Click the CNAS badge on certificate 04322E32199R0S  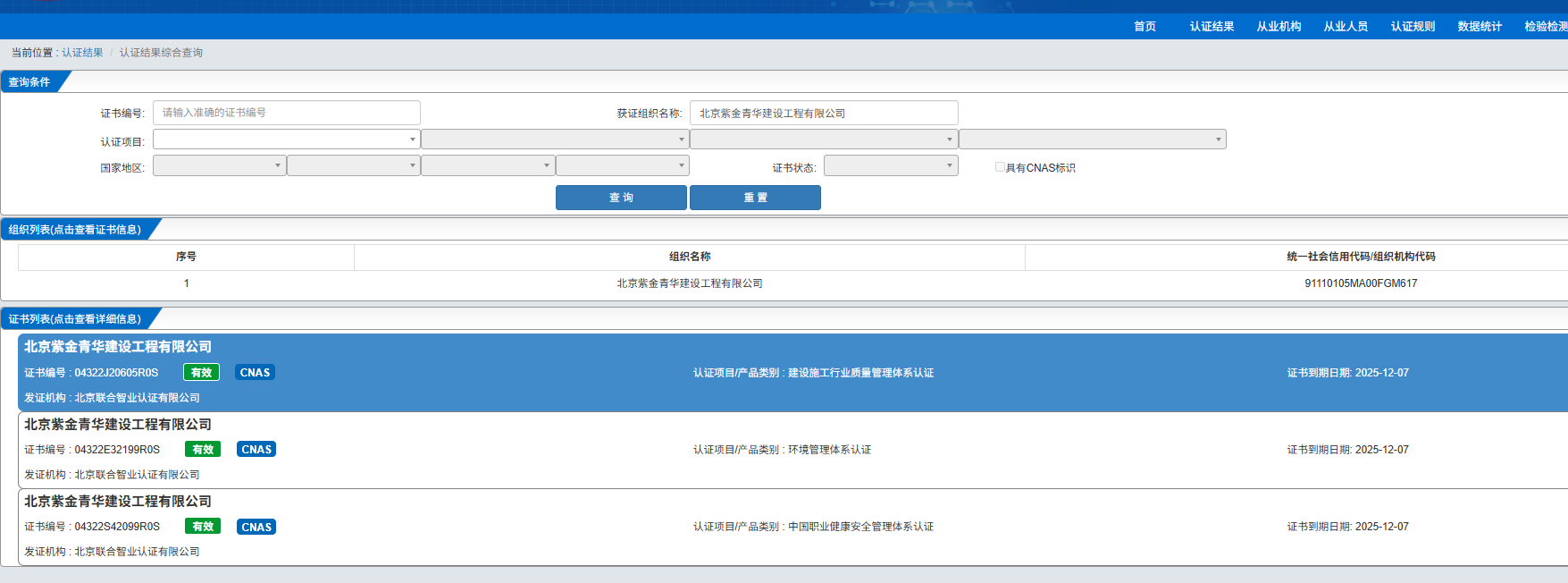[256, 450]
